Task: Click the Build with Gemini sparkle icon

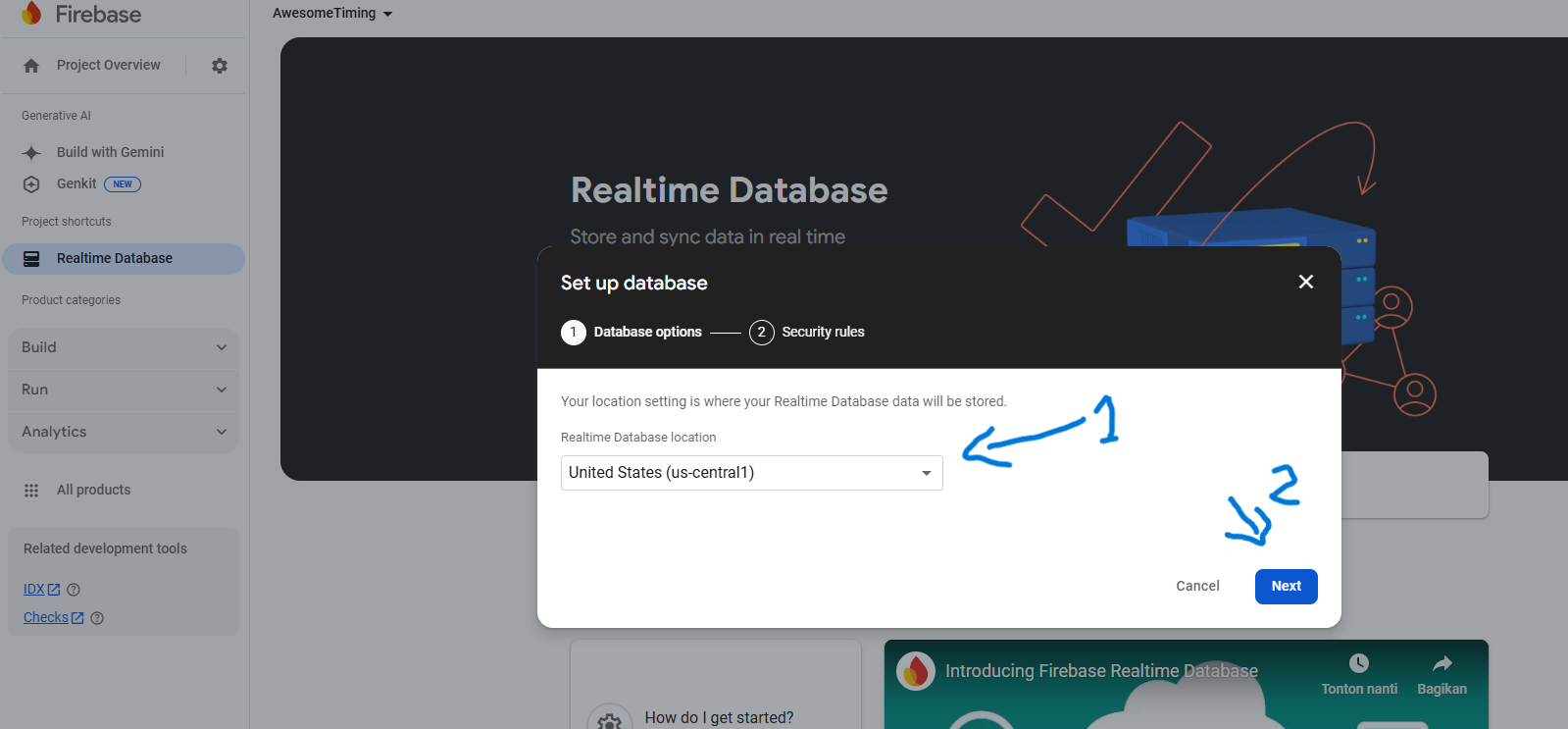Action: point(31,153)
